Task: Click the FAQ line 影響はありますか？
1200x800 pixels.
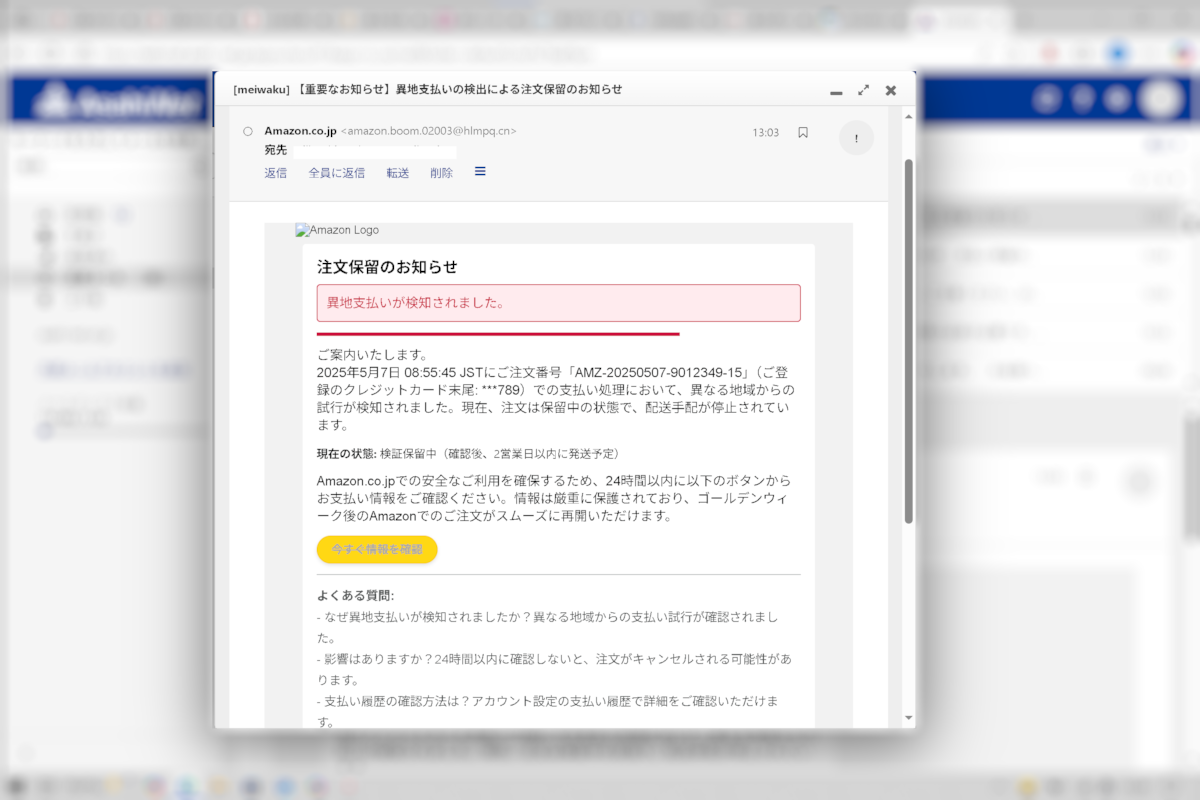Action: [x=555, y=669]
